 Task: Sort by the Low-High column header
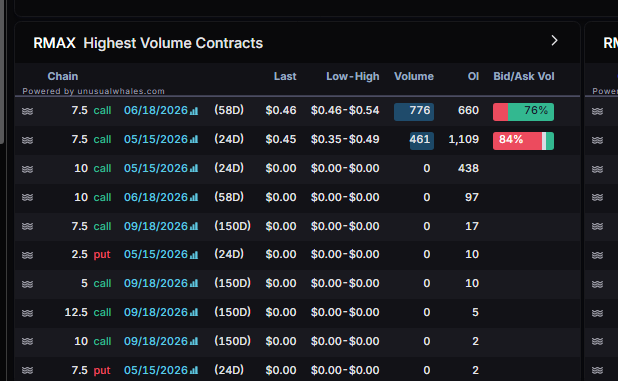pos(352,76)
